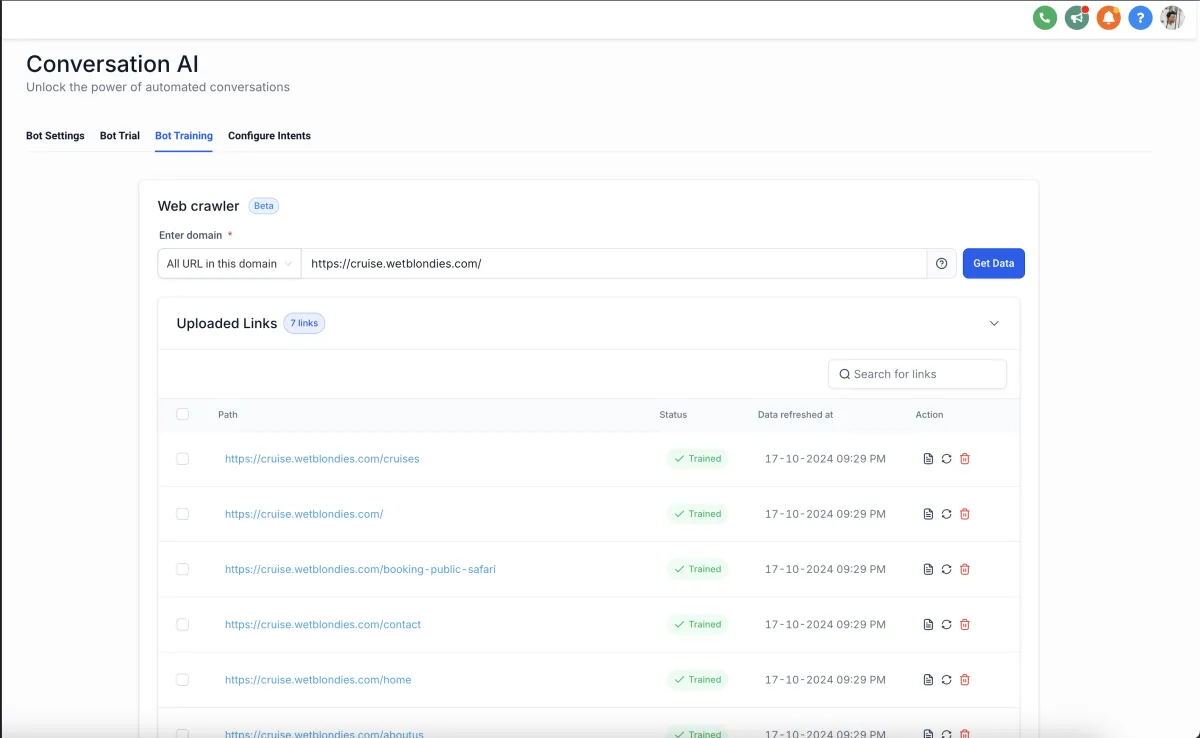Refresh data for the /cruises link

tap(946, 459)
